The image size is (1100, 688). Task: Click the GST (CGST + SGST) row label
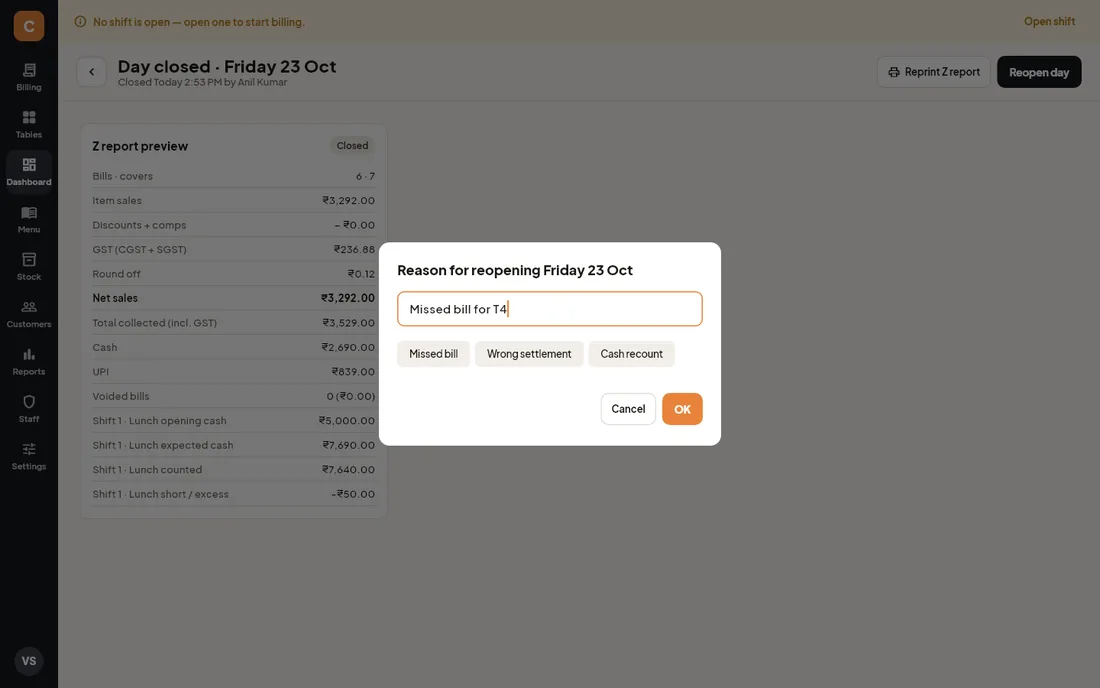pyautogui.click(x=140, y=250)
